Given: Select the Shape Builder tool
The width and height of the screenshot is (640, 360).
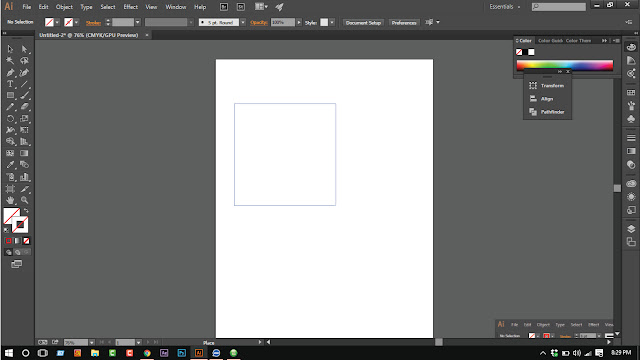Looking at the screenshot, I should click(10, 142).
